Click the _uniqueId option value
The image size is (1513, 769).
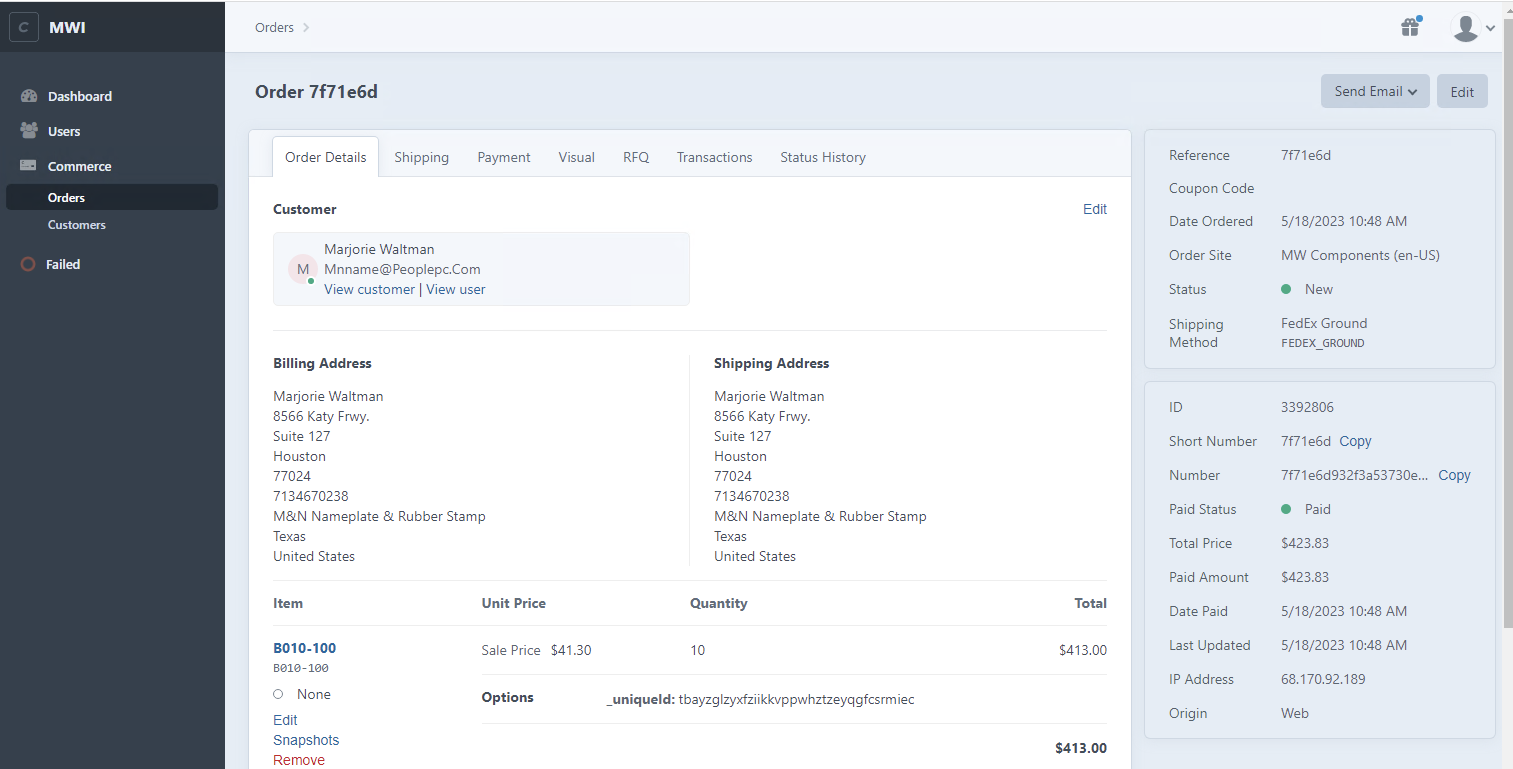(796, 699)
